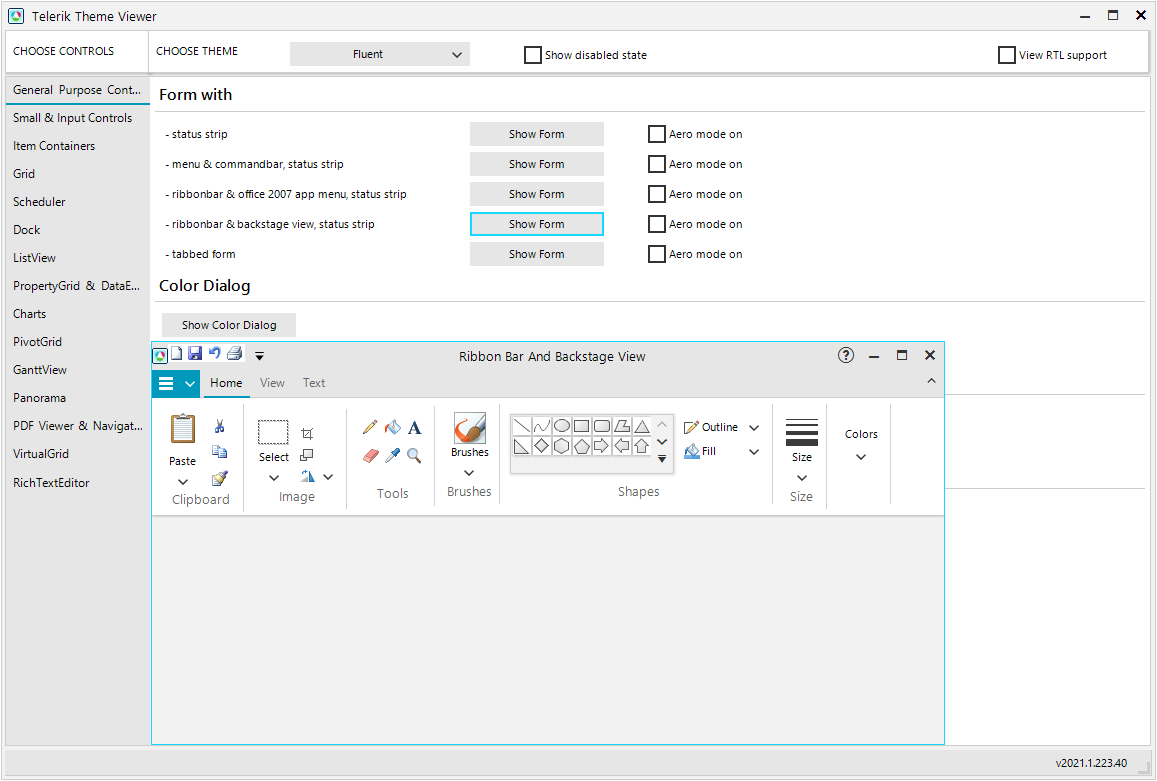Screen dimensions: 1157x781
Task: Click Show Form for status strip
Action: point(536,134)
